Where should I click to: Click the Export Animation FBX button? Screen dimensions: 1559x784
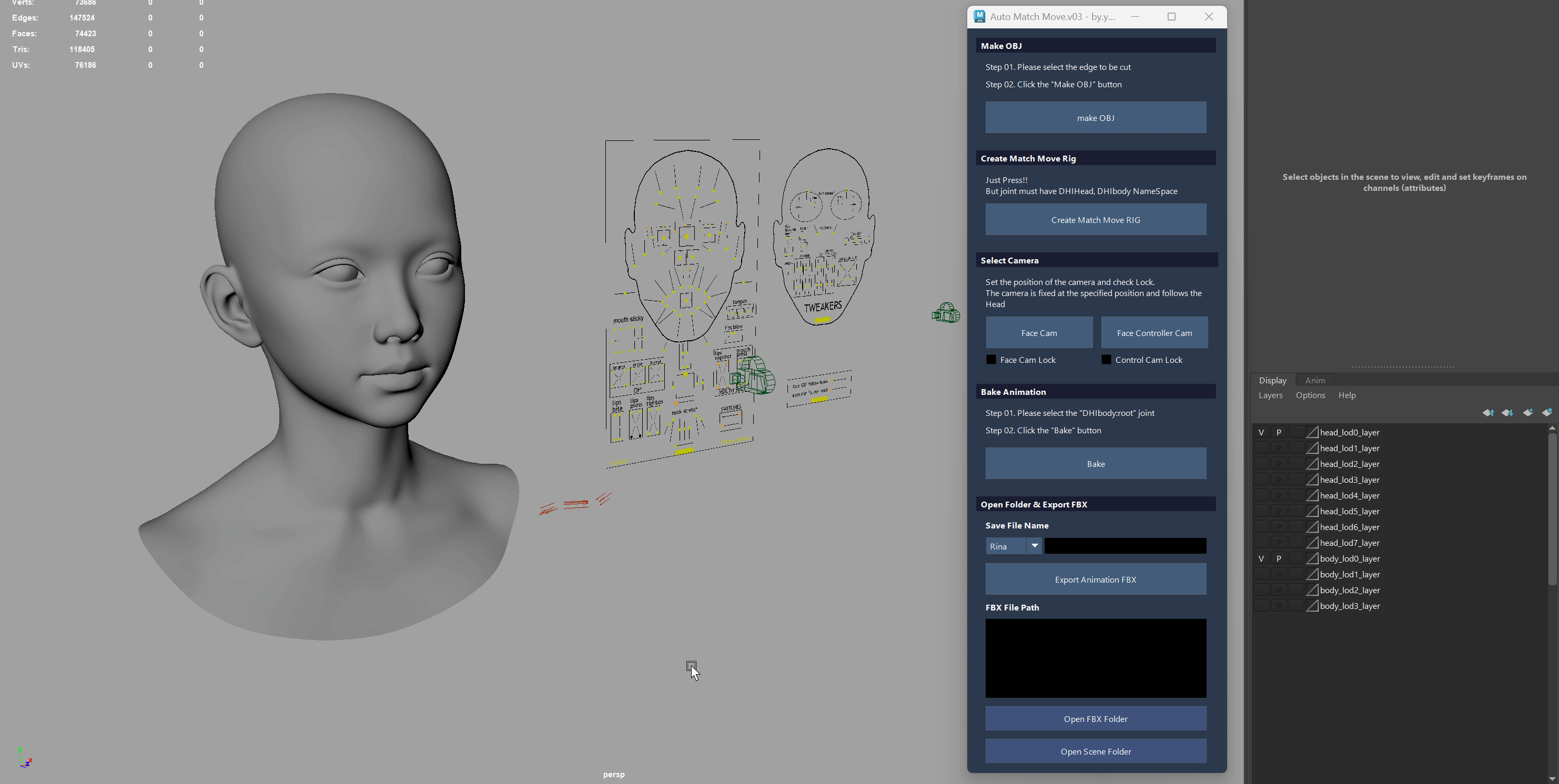[1095, 579]
